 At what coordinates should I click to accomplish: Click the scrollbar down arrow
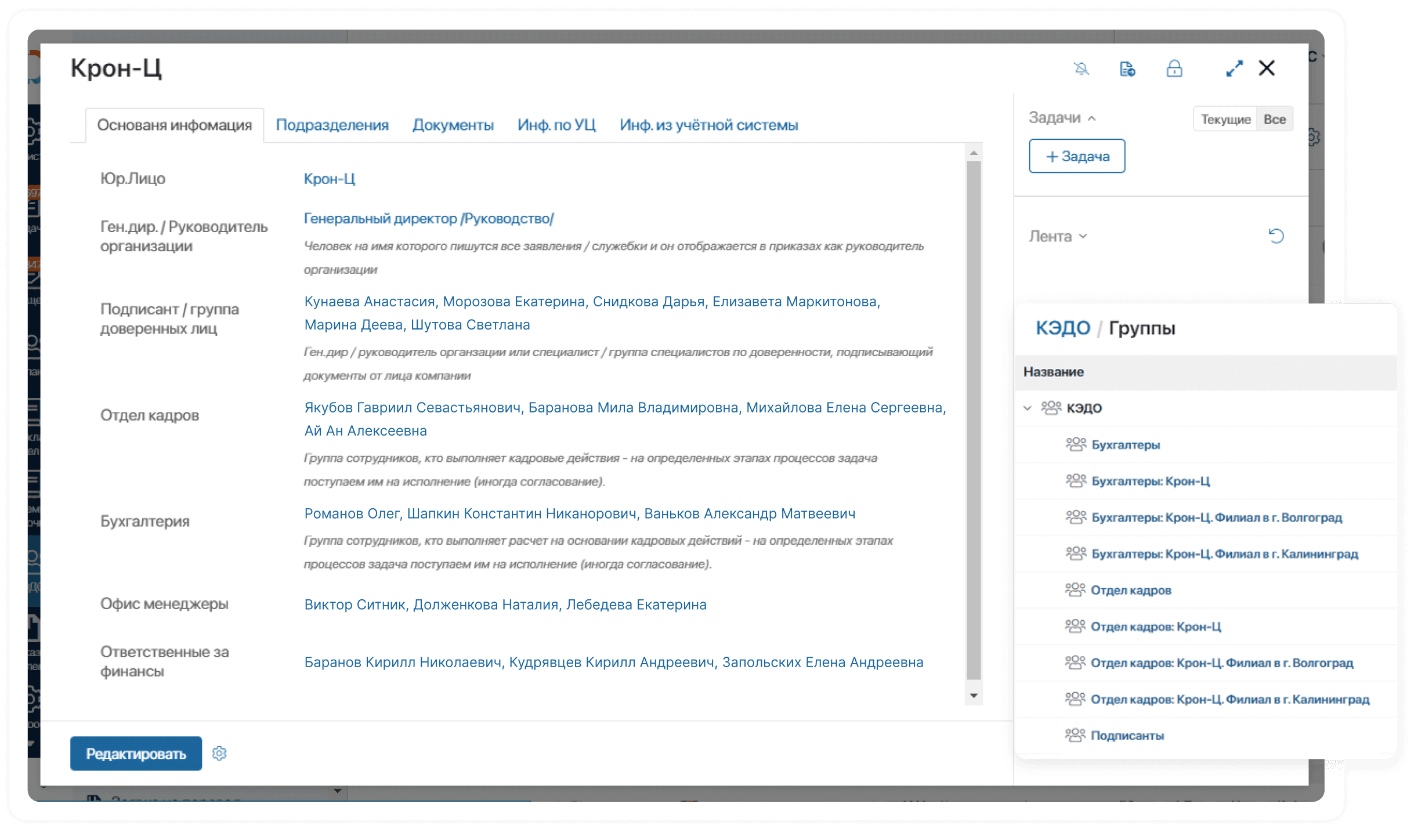click(974, 695)
